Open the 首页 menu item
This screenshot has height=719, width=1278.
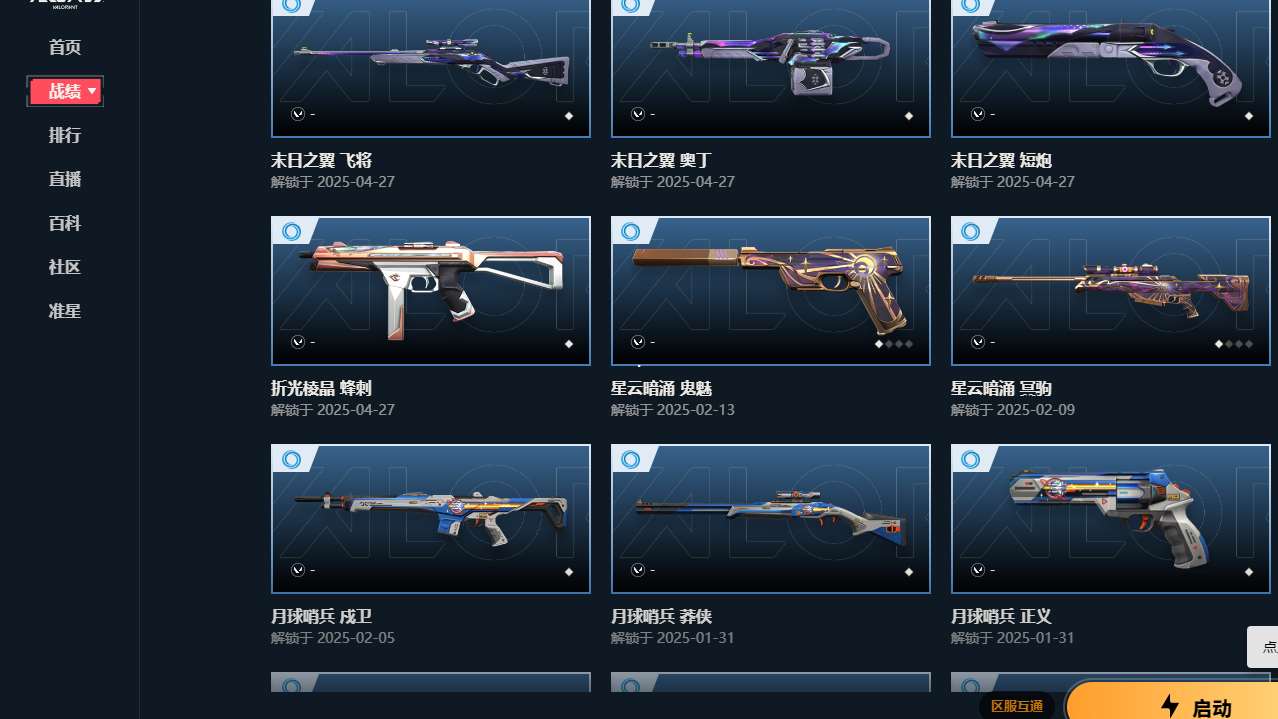(x=65, y=47)
